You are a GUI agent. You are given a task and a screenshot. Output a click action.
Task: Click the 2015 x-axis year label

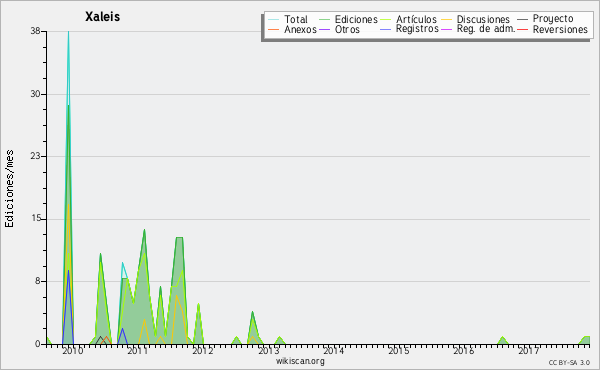pyautogui.click(x=399, y=351)
